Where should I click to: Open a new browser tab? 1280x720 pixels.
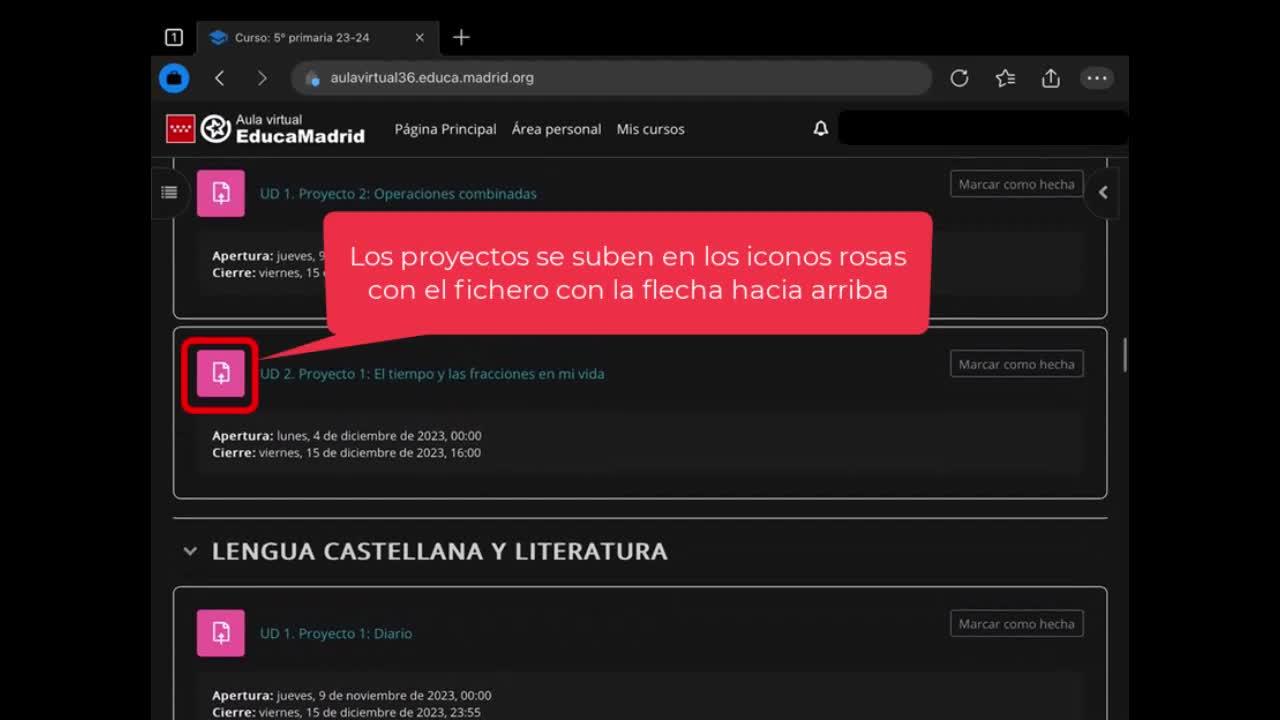pos(461,38)
